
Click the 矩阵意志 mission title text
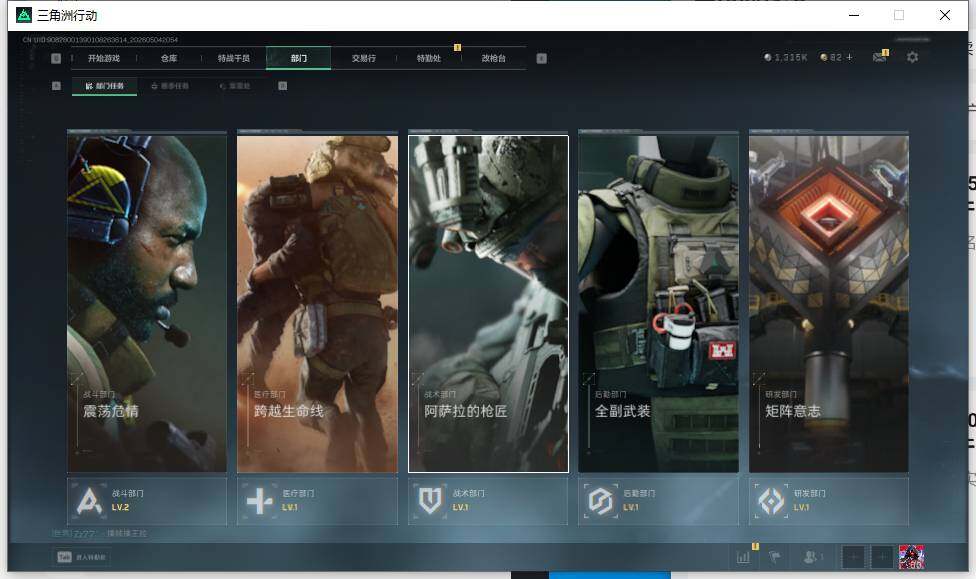pos(793,411)
